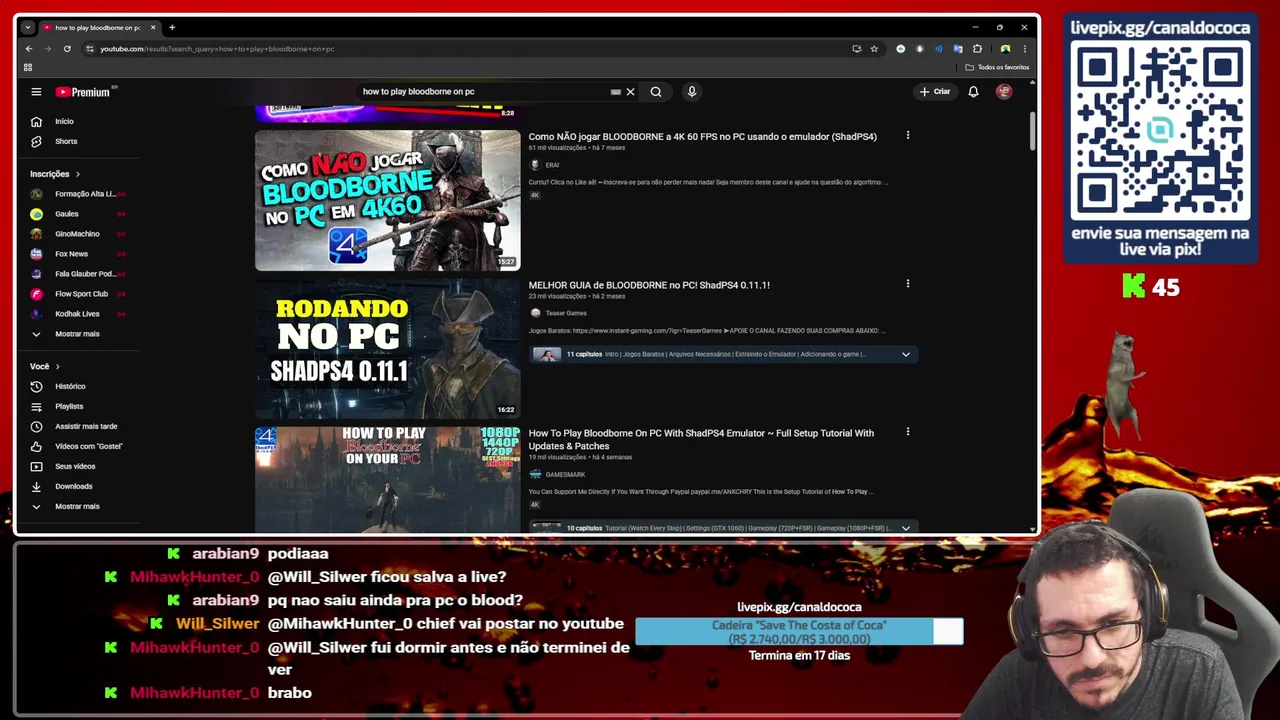Open the Todos os favoritos folder
1280x720 pixels.
997,67
